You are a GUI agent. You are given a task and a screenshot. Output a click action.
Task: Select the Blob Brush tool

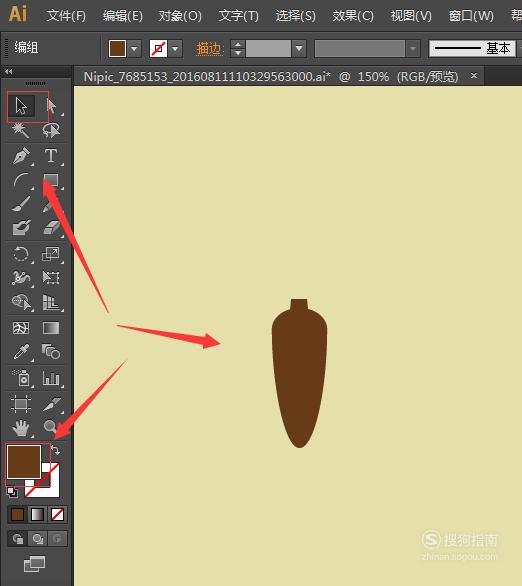(21, 228)
